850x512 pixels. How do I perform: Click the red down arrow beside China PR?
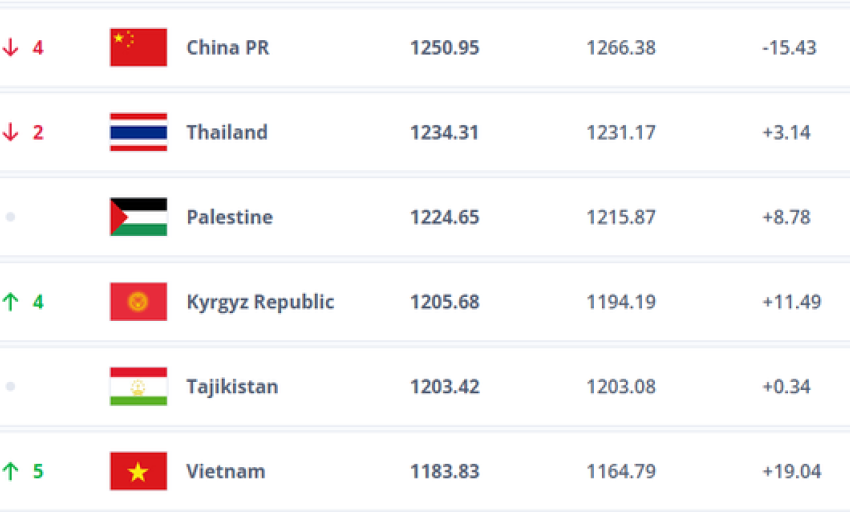(x=10, y=48)
